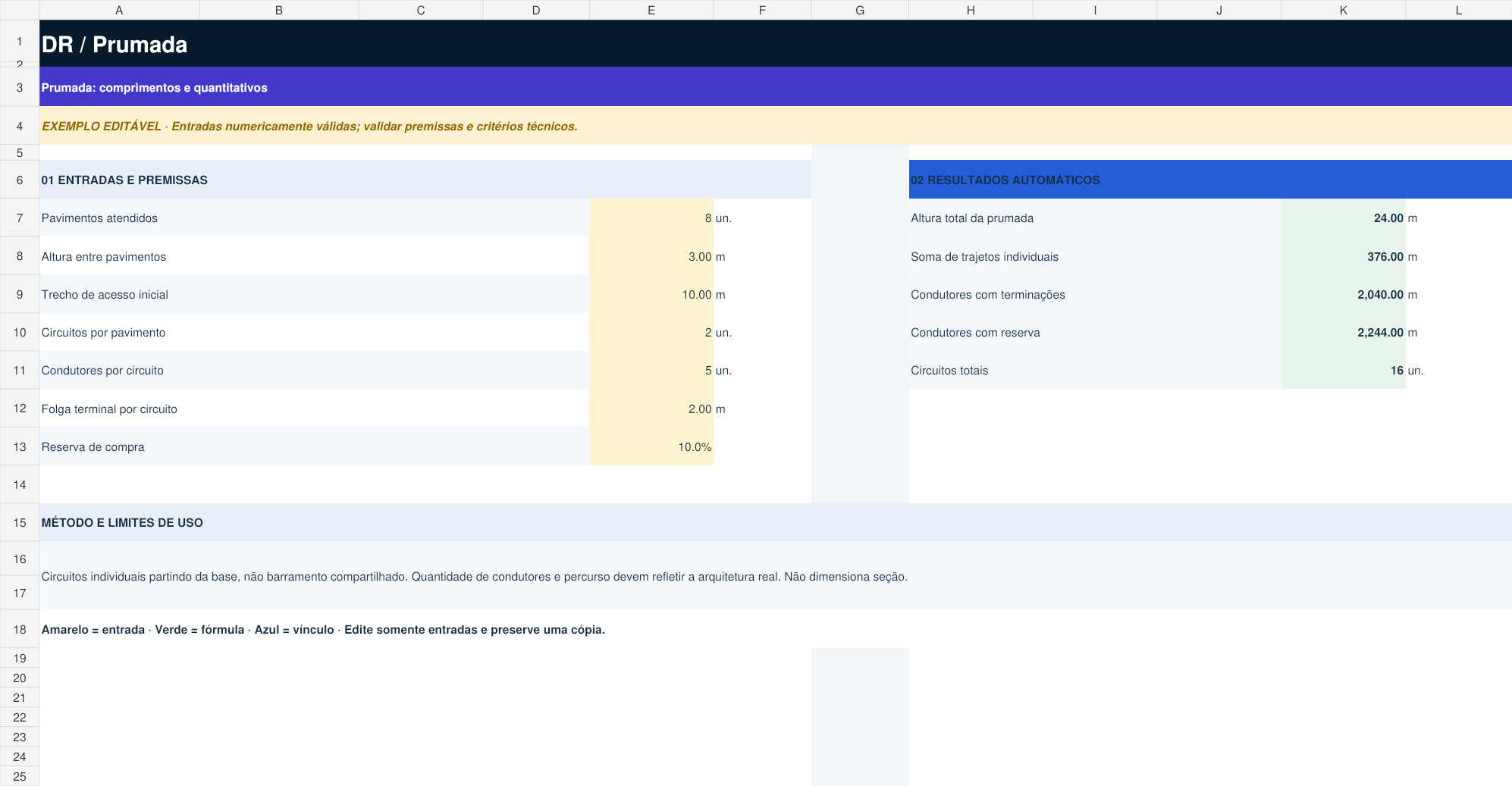Select column L header
Screen dimensions: 1512x786
1458,10
